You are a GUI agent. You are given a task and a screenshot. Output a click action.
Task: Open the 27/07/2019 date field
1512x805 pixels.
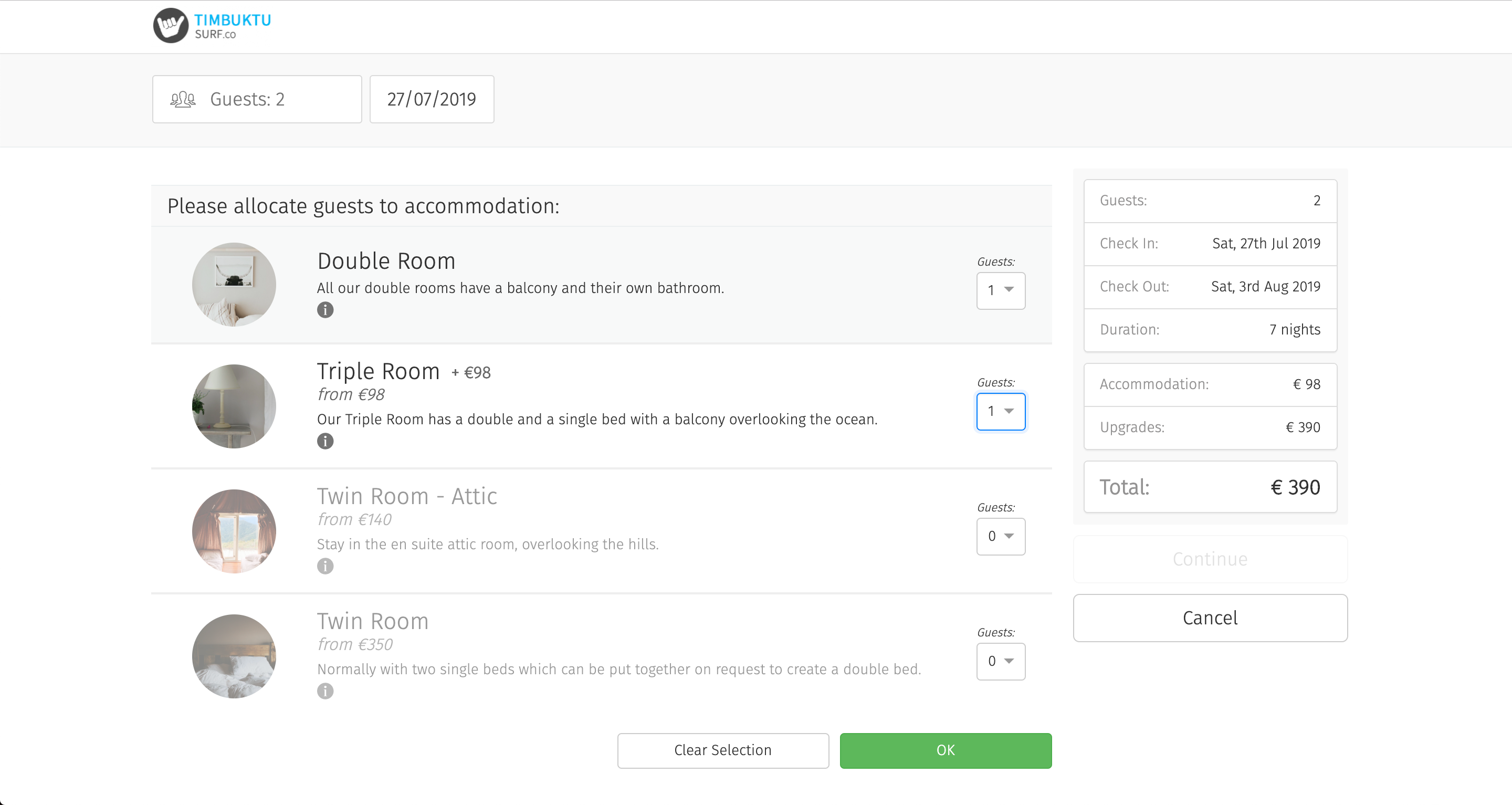(x=432, y=99)
